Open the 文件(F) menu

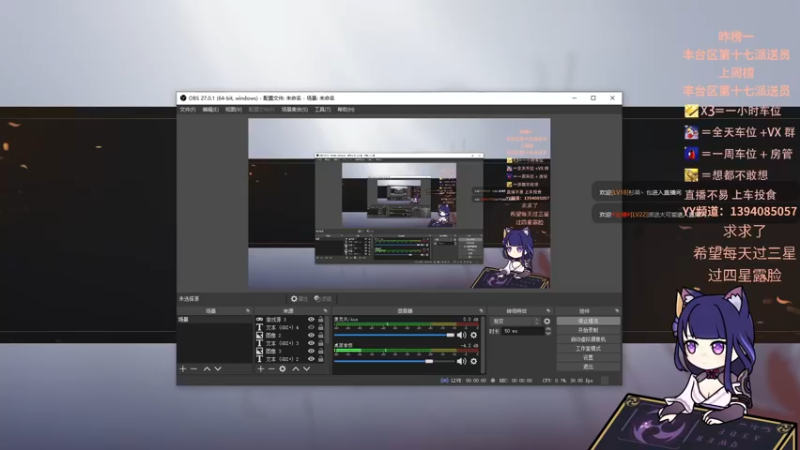[x=187, y=110]
